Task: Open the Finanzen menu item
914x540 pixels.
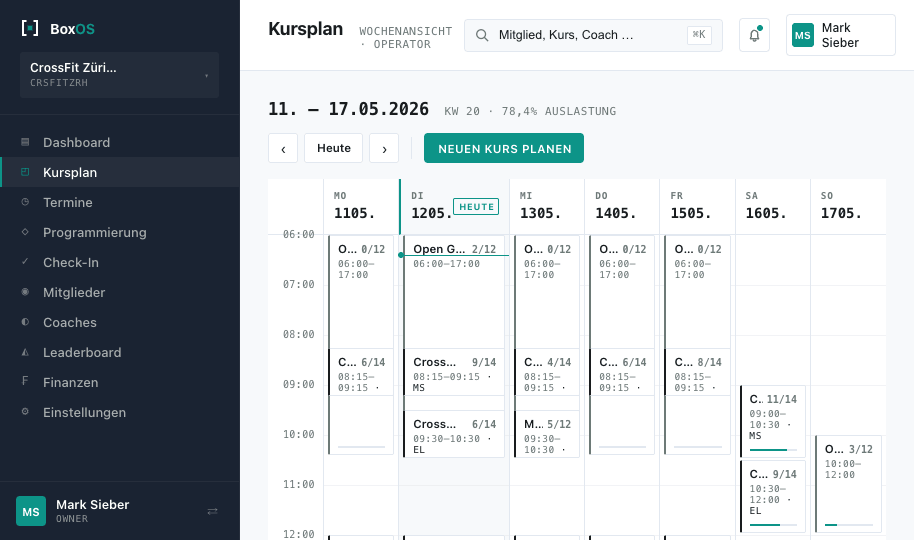Action: 119,382
